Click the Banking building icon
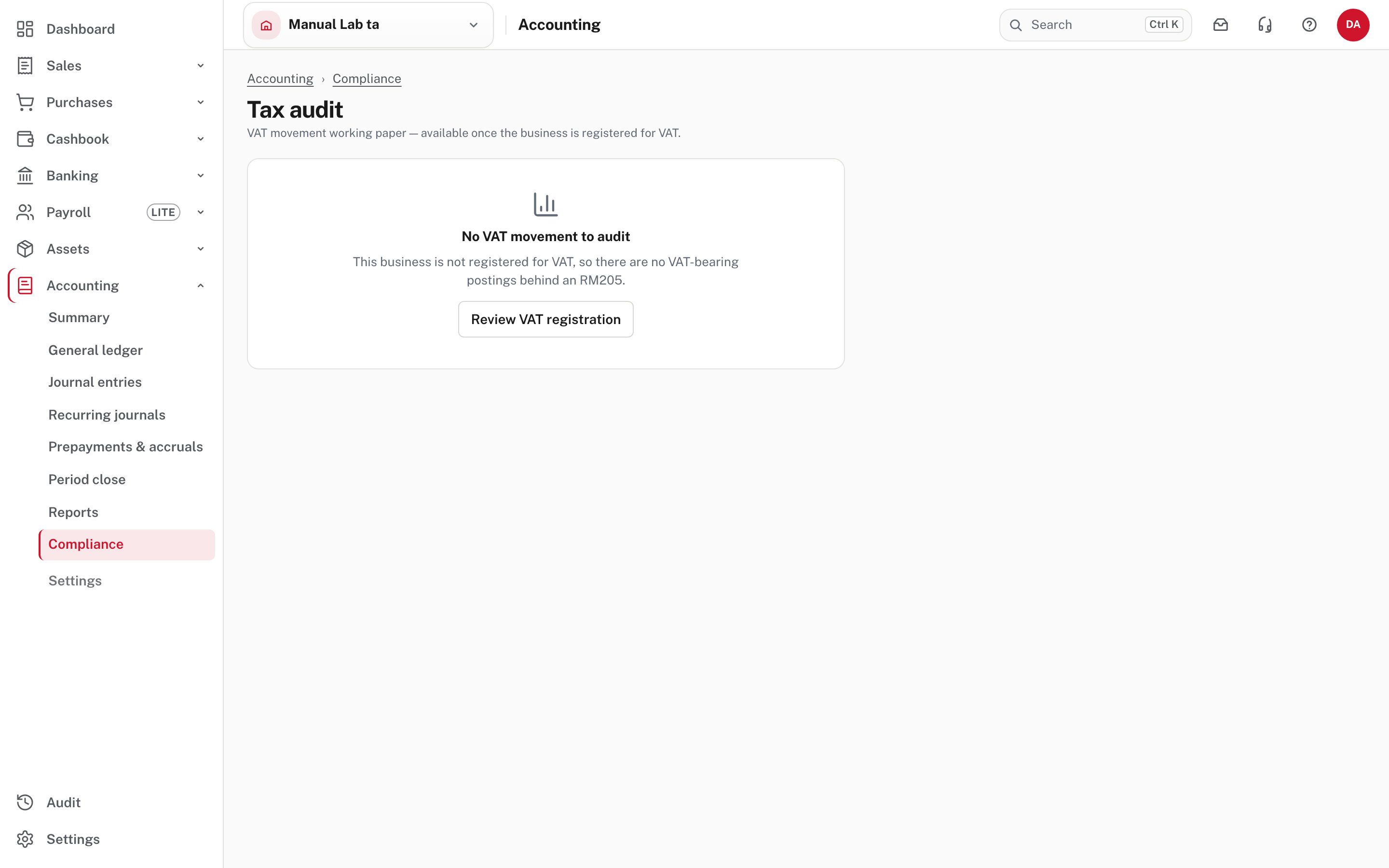This screenshot has width=1389, height=868. [x=25, y=176]
